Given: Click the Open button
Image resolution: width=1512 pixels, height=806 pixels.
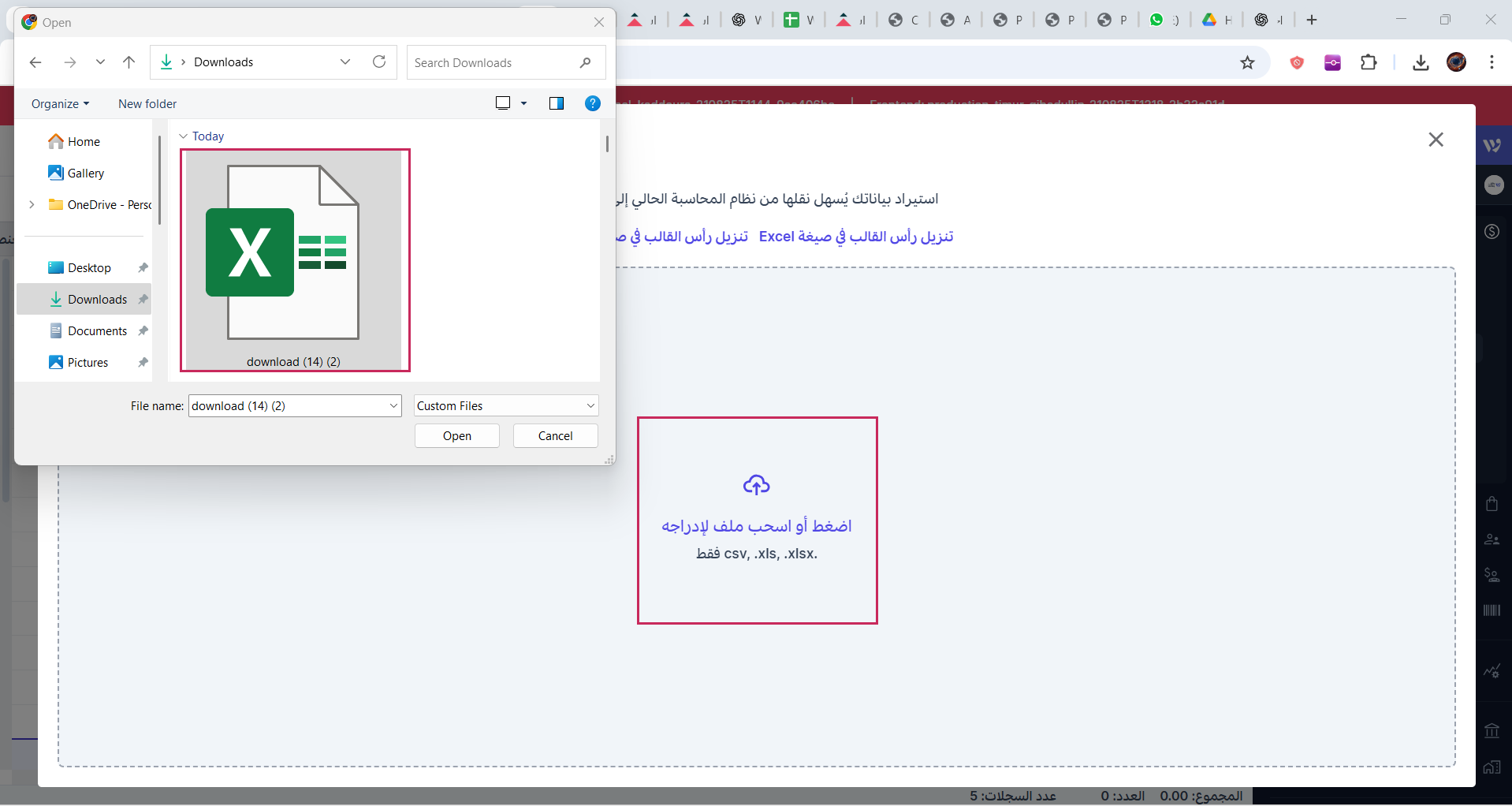Looking at the screenshot, I should [x=456, y=436].
